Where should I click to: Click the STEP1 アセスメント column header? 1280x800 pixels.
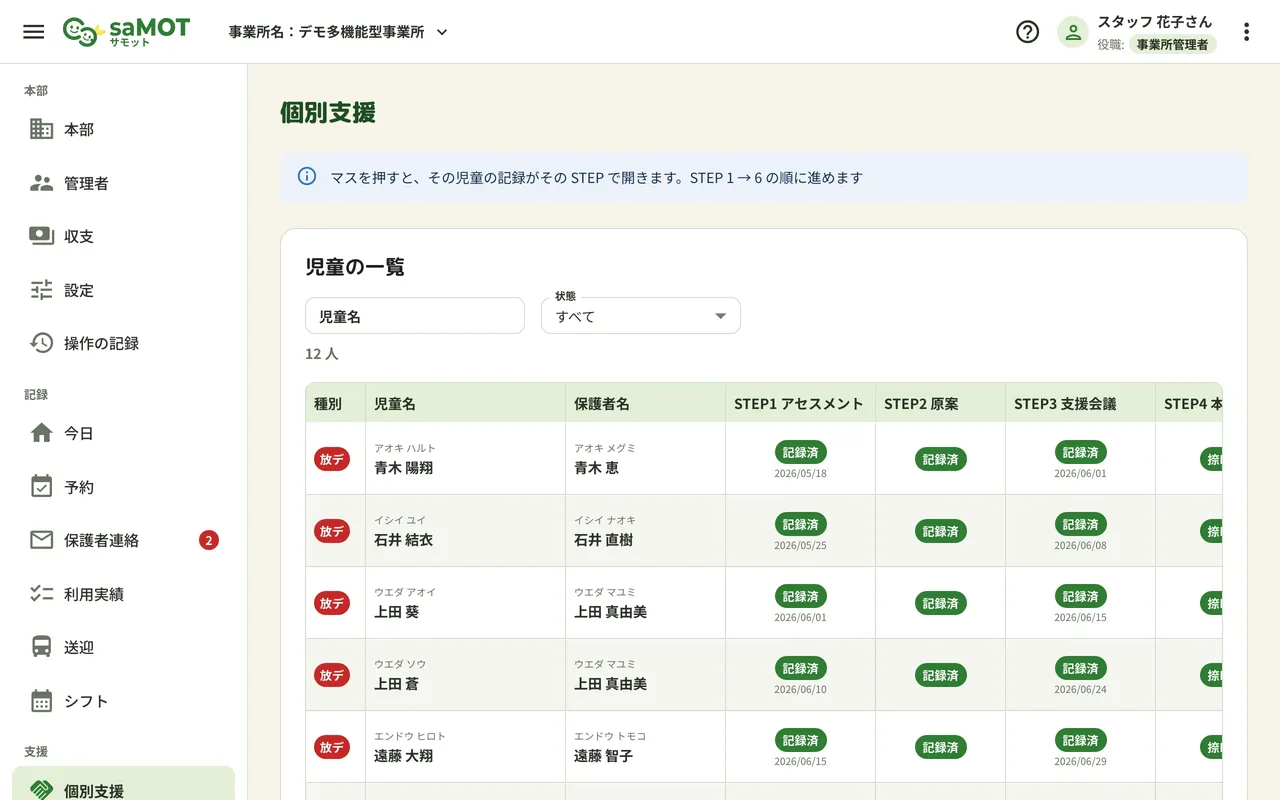(x=799, y=404)
